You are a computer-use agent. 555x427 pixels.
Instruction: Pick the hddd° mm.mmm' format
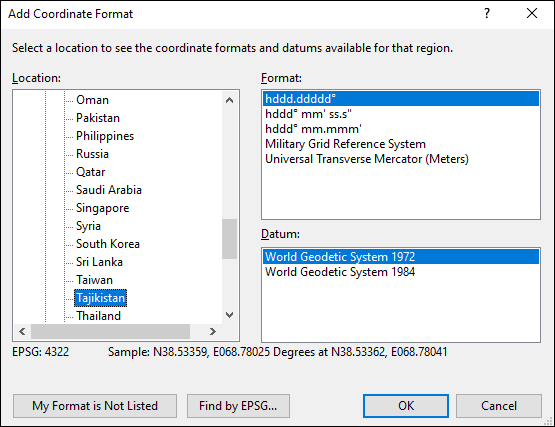pyautogui.click(x=401, y=129)
